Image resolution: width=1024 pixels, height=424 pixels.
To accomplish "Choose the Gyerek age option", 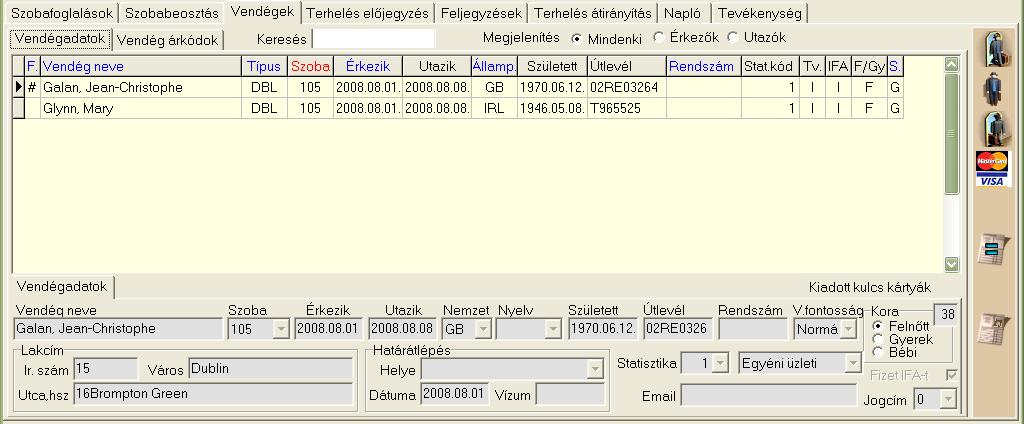I will click(x=878, y=339).
